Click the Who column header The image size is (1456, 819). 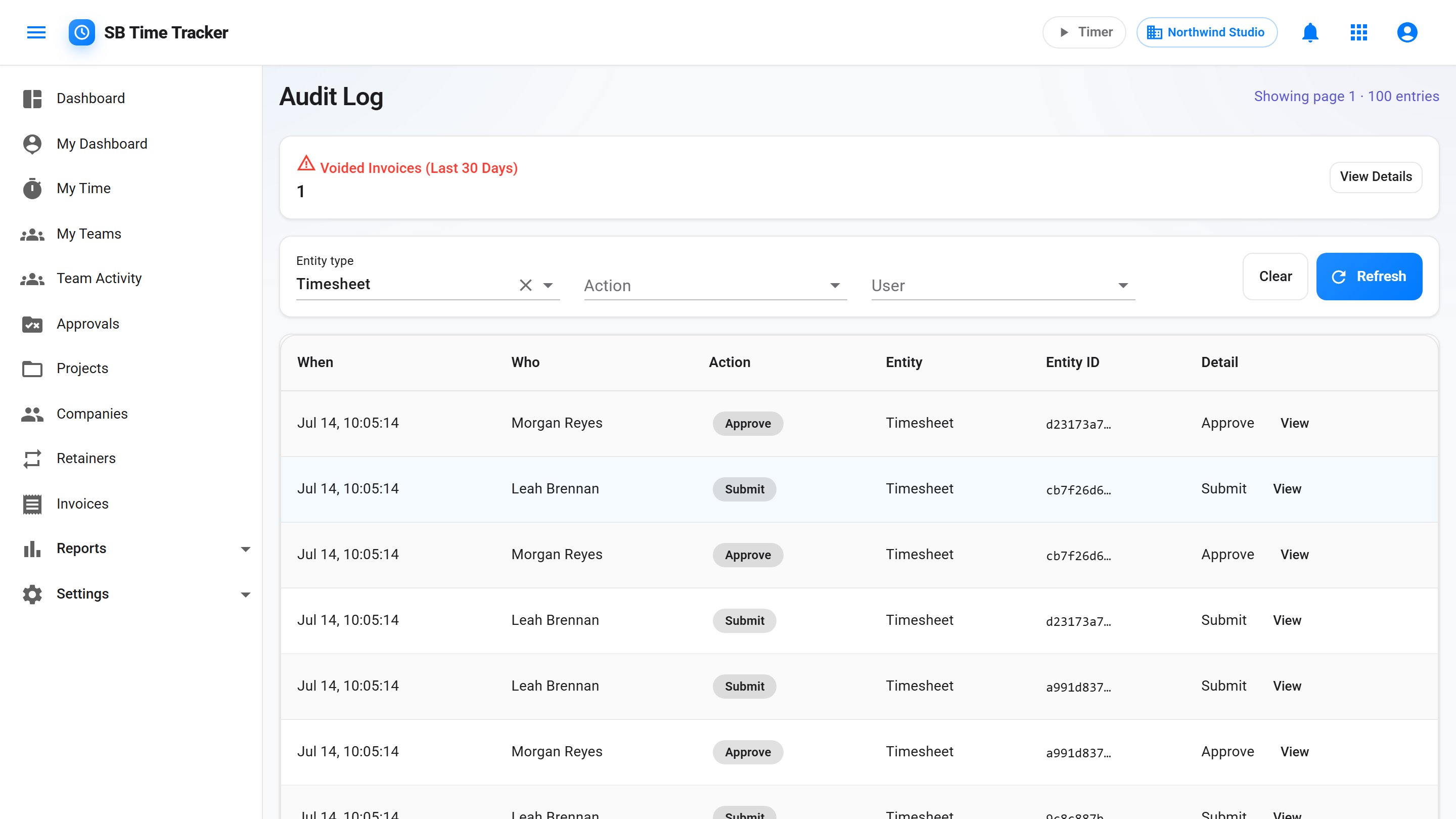(525, 362)
